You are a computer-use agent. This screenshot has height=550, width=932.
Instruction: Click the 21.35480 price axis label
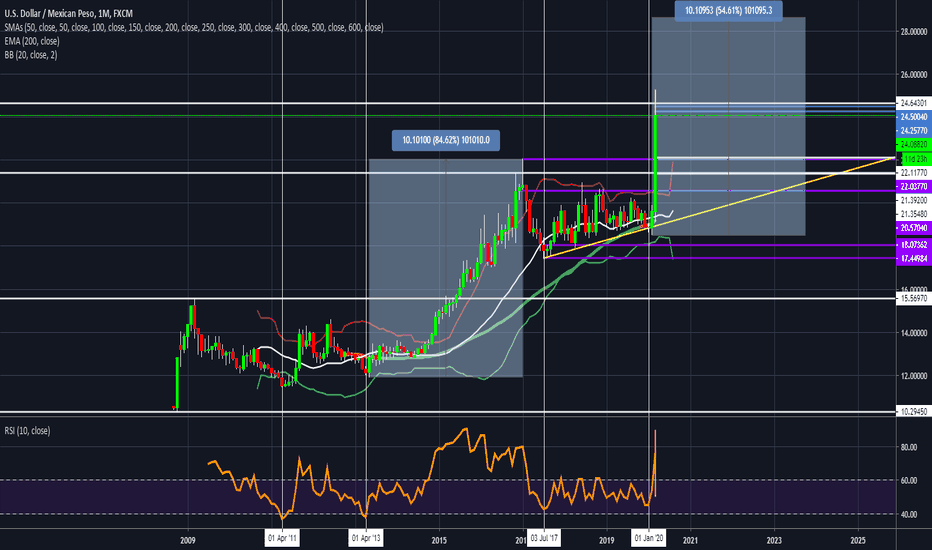[x=914, y=214]
